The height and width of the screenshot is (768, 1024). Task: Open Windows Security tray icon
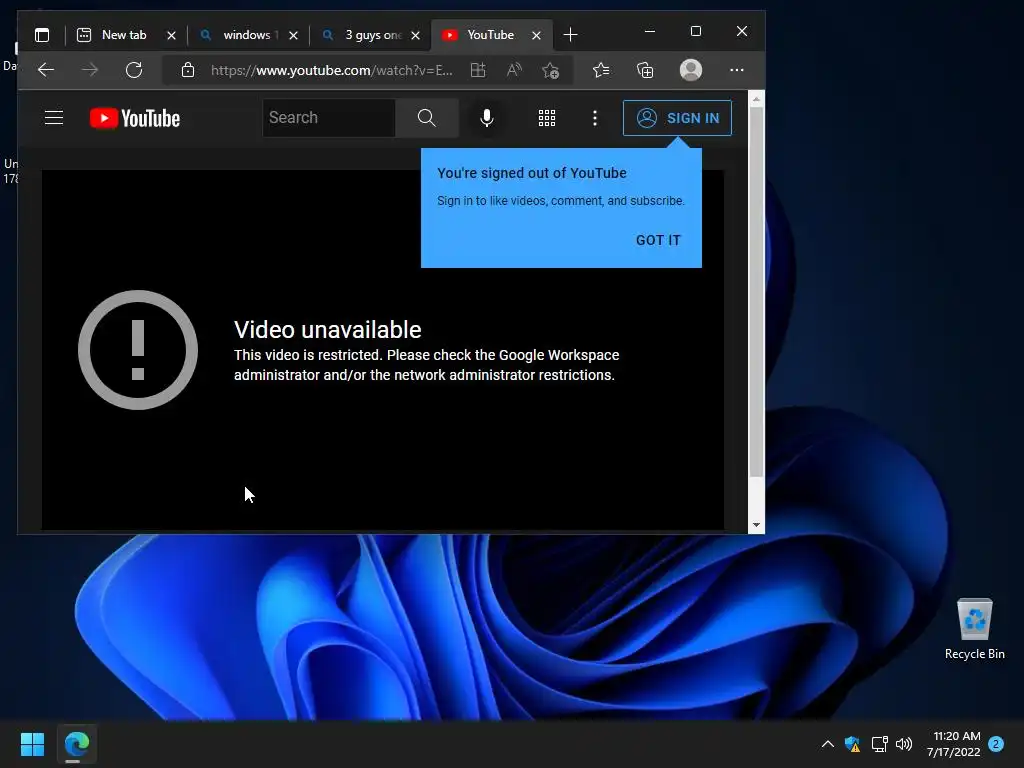(852, 744)
